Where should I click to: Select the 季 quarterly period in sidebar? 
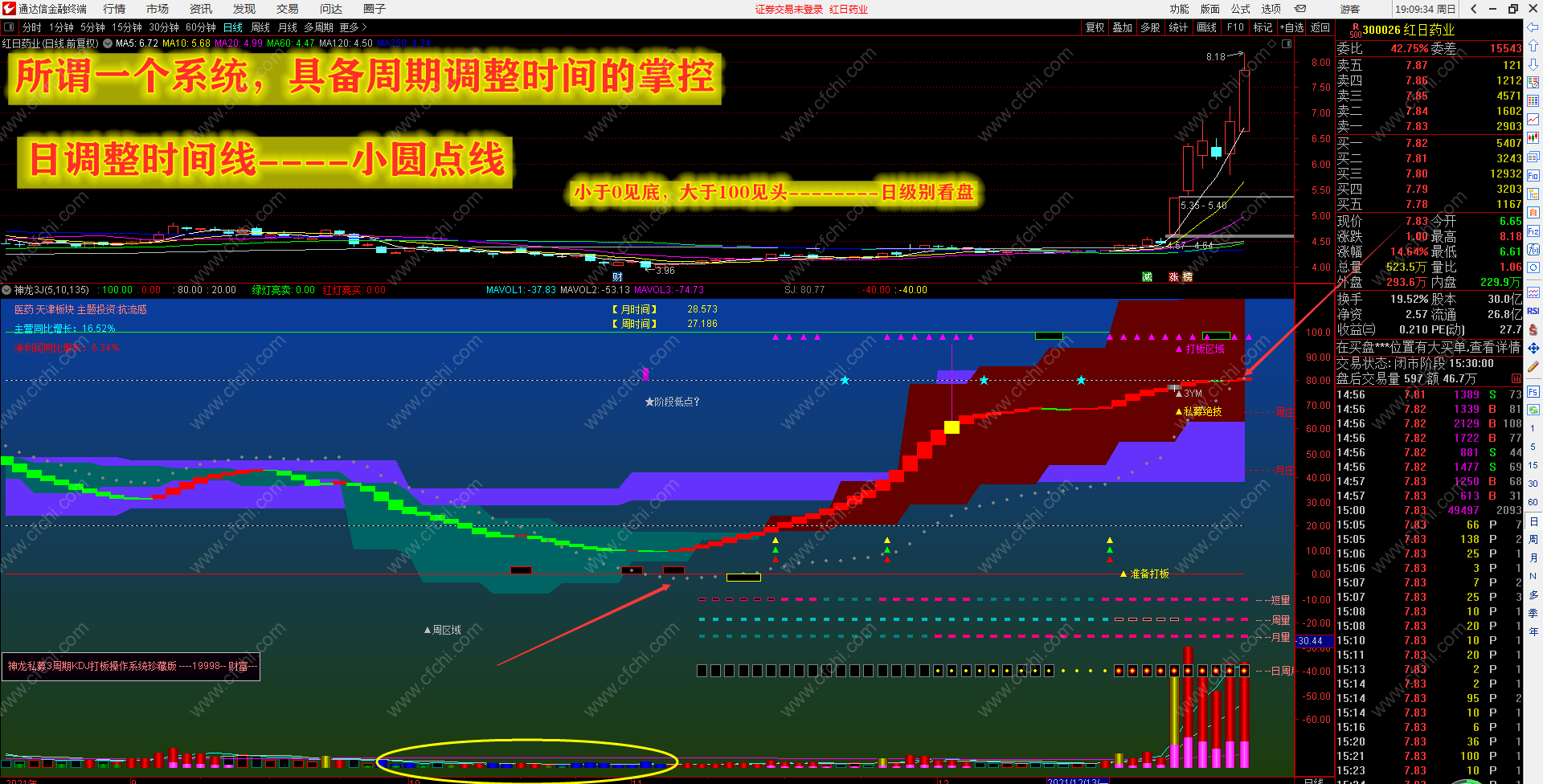(1533, 613)
